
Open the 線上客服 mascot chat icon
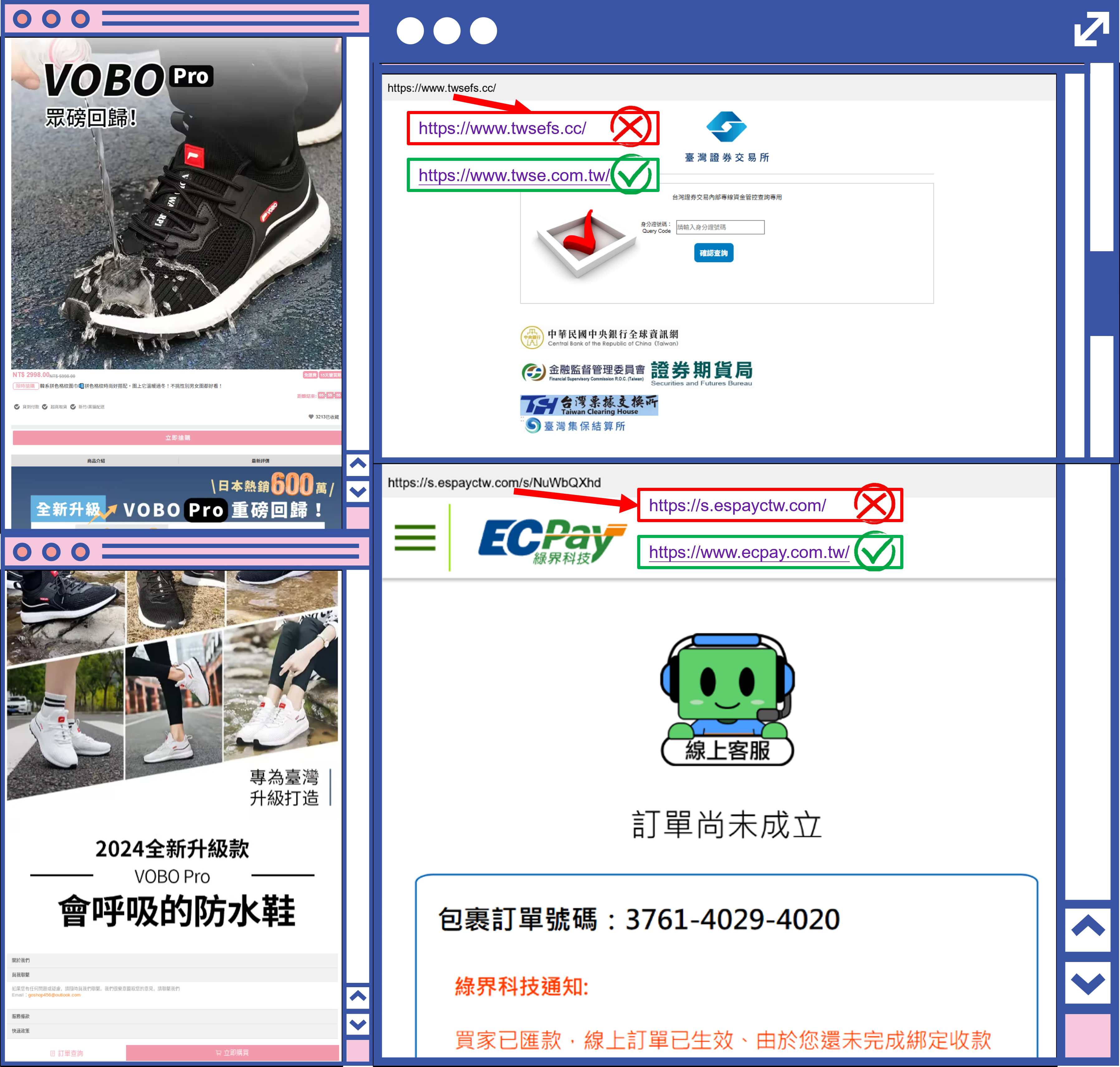pyautogui.click(x=727, y=700)
